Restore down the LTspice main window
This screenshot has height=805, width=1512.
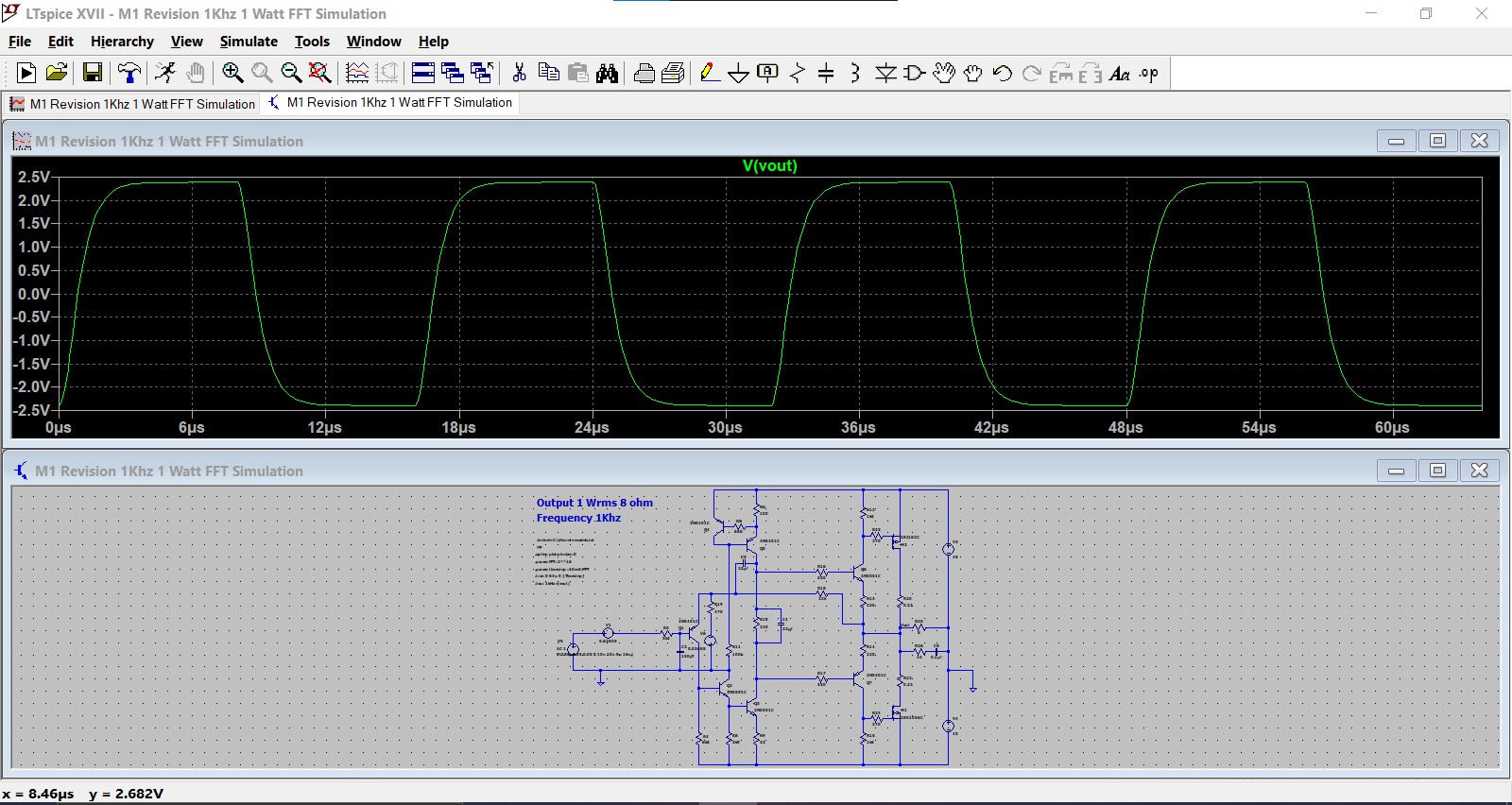point(1426,13)
